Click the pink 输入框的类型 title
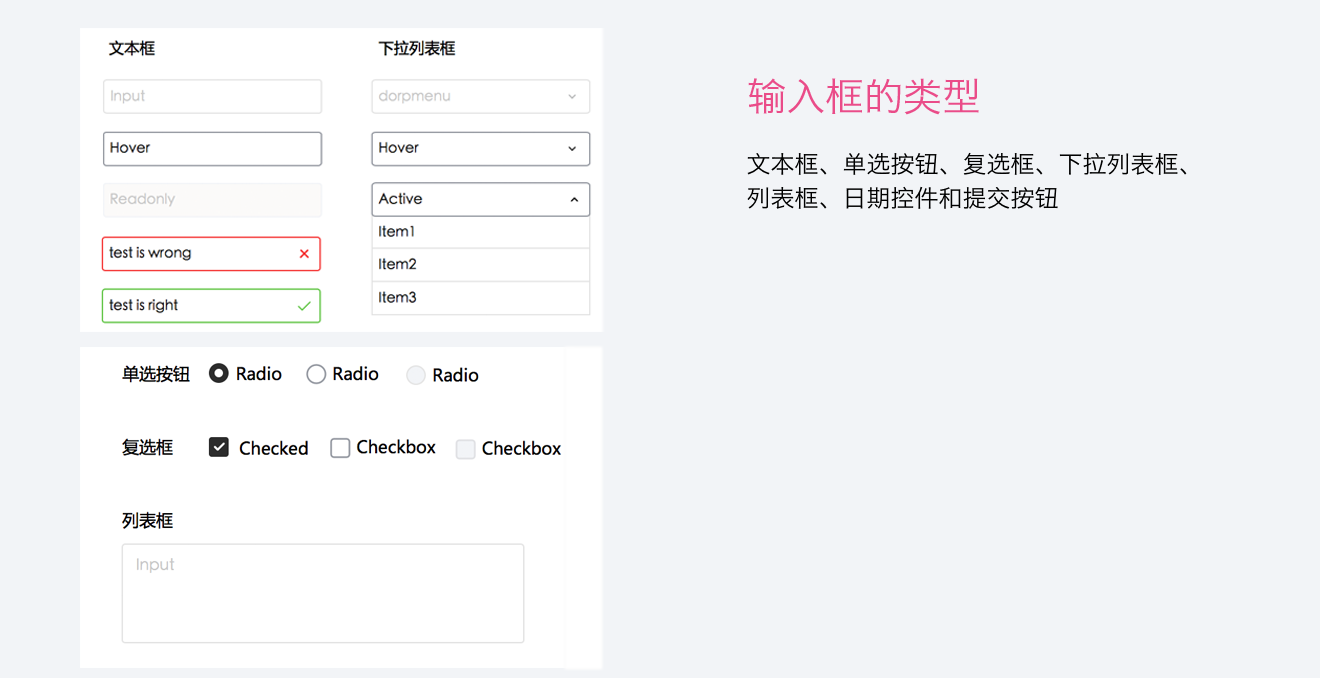This screenshot has width=1320, height=678. click(864, 97)
